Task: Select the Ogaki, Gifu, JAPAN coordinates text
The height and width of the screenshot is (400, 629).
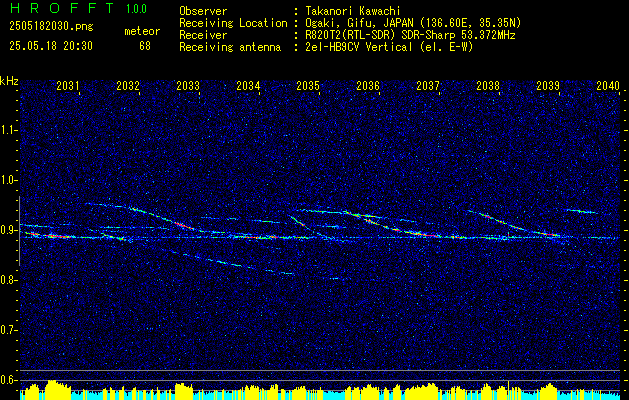Action: 413,23
